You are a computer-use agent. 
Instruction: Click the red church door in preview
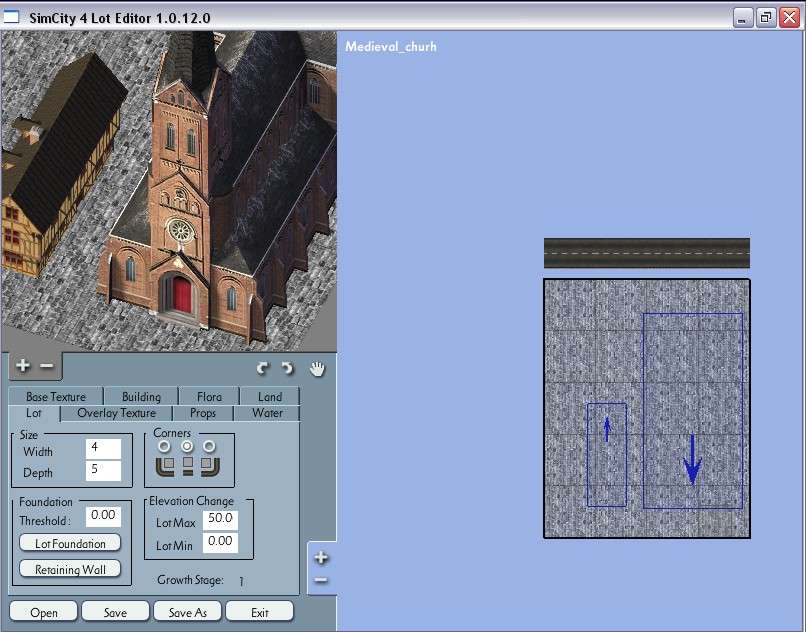point(182,295)
